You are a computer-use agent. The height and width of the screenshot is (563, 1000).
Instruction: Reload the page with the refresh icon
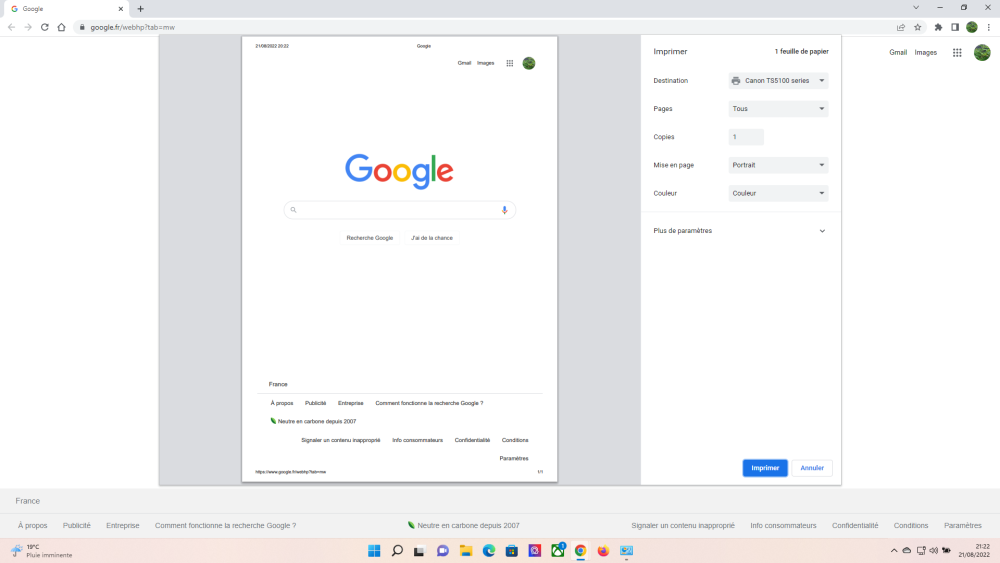[45, 27]
